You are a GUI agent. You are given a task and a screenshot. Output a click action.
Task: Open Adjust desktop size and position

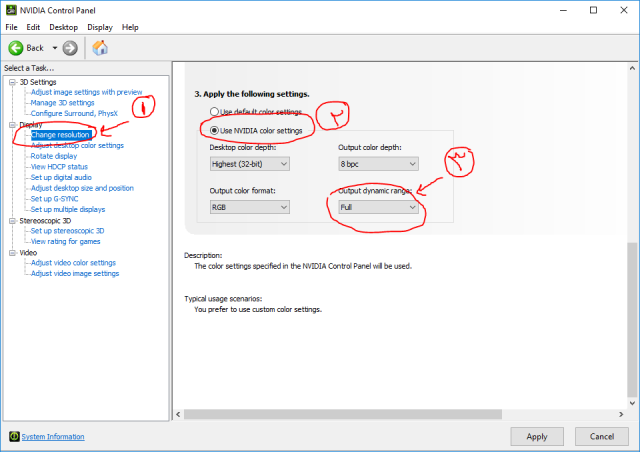pos(82,188)
